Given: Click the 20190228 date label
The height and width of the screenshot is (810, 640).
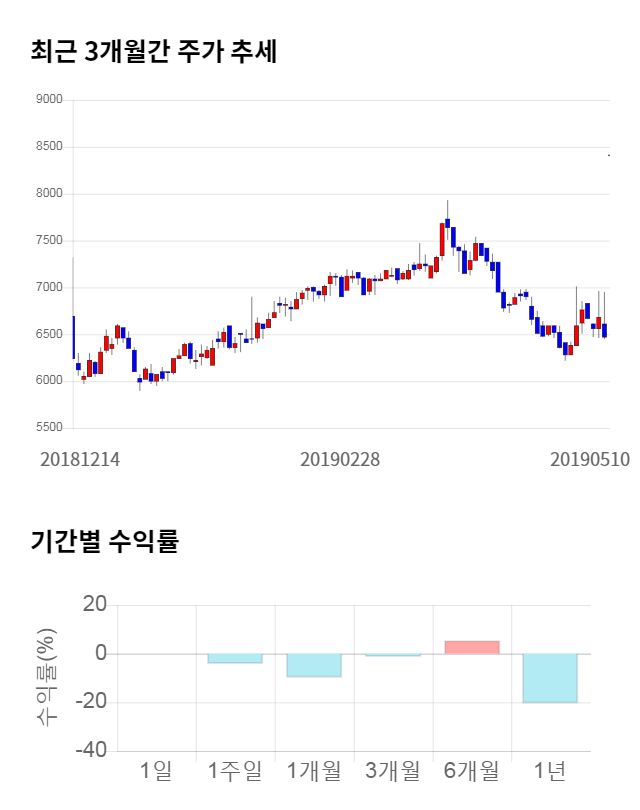Looking at the screenshot, I should coord(340,460).
